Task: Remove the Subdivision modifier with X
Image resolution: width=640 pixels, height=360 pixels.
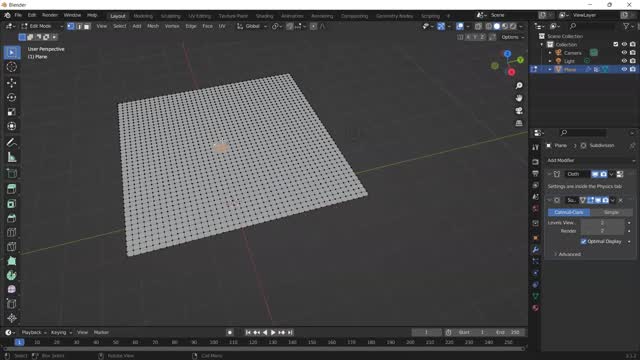Action: coord(620,200)
